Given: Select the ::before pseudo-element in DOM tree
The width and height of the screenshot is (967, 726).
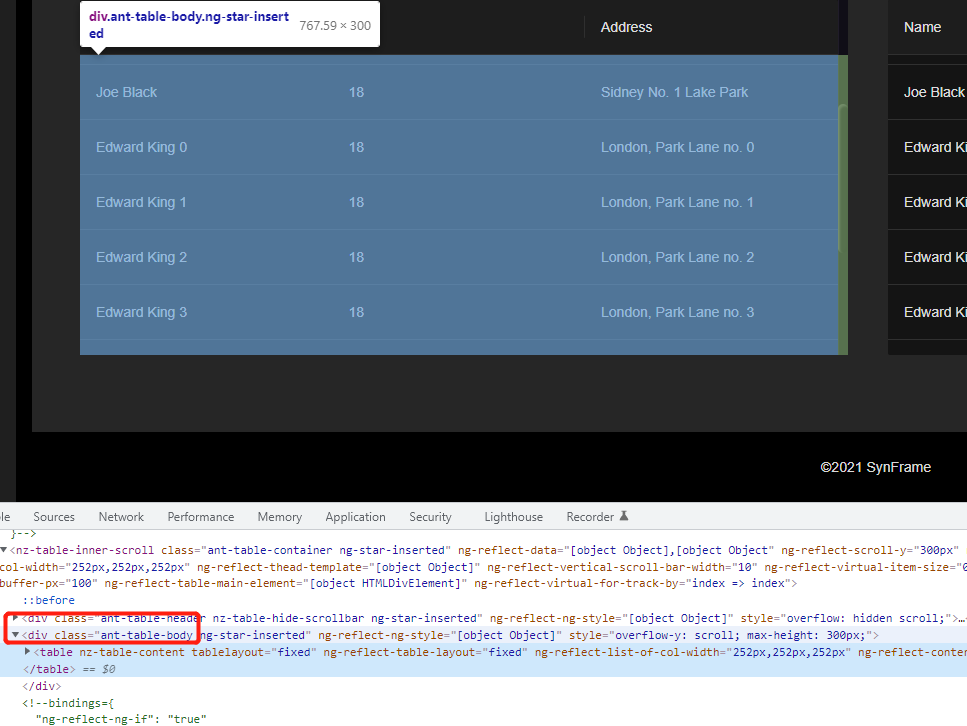Looking at the screenshot, I should click(49, 600).
